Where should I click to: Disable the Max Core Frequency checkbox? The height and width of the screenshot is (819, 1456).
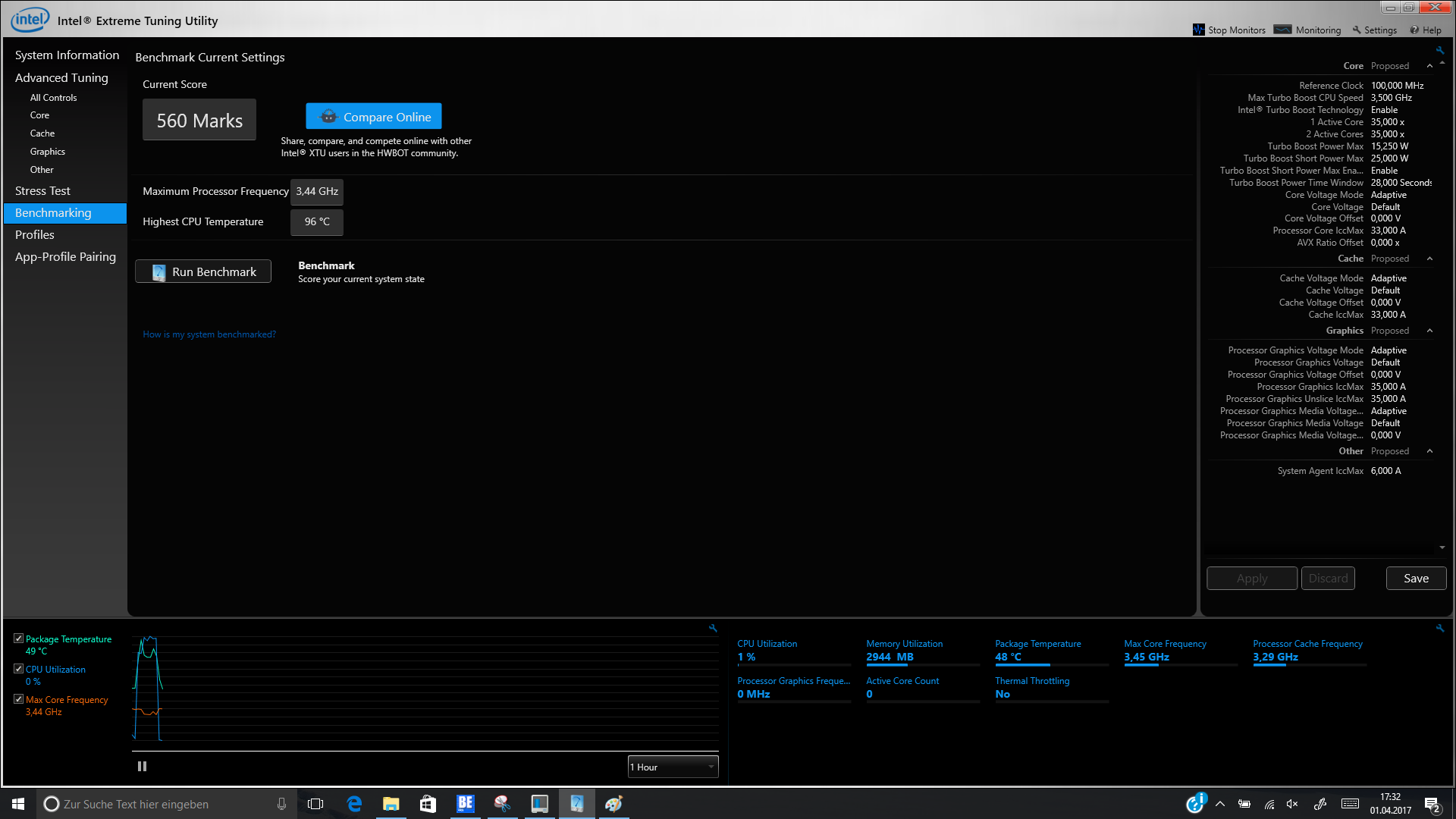[19, 699]
